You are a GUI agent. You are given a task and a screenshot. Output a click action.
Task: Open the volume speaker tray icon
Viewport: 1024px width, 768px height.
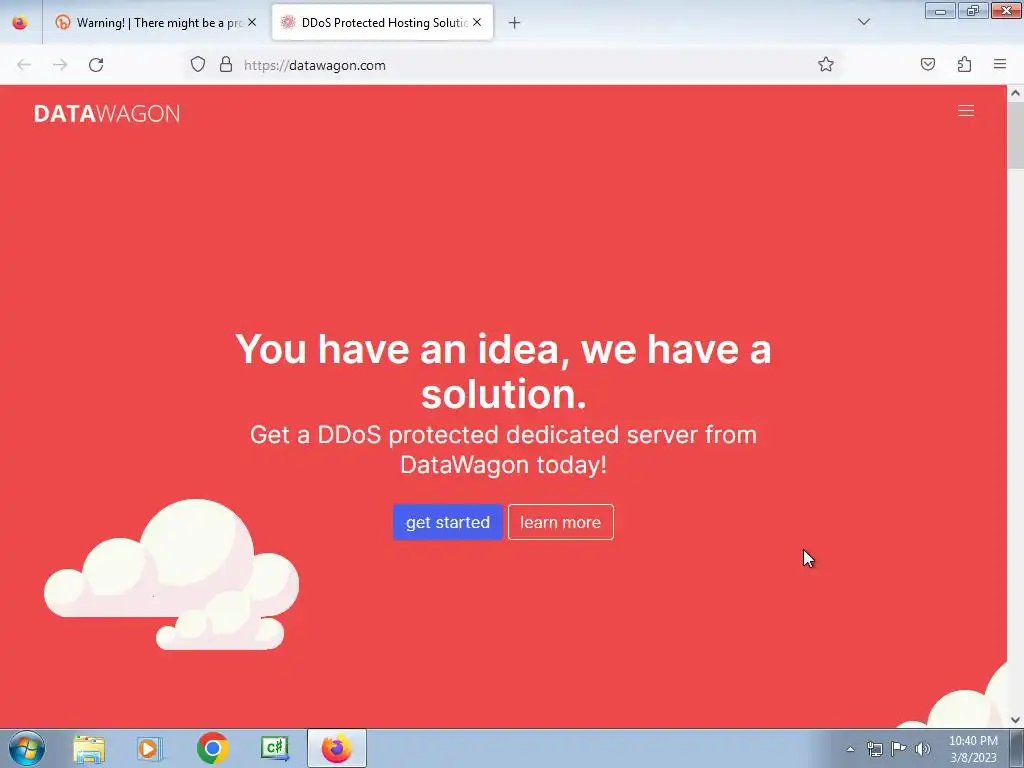923,749
